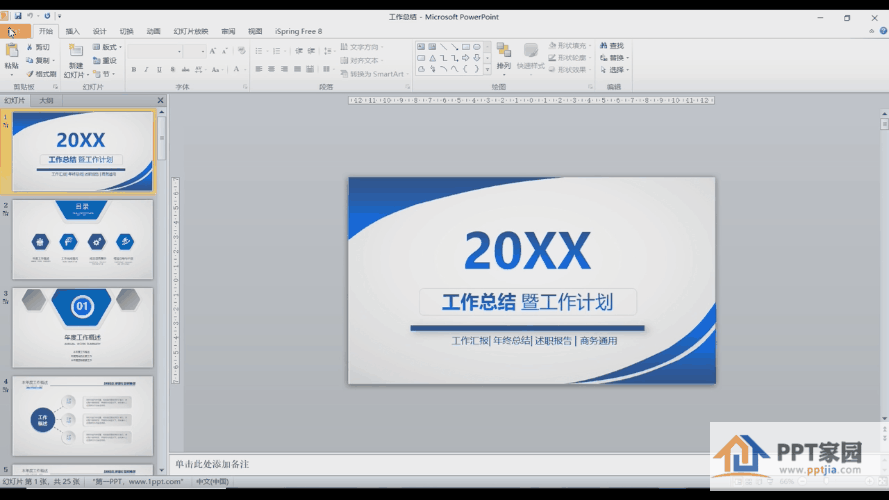The width and height of the screenshot is (889, 500).
Task: Pick the oval shape in gallery
Action: (x=477, y=47)
